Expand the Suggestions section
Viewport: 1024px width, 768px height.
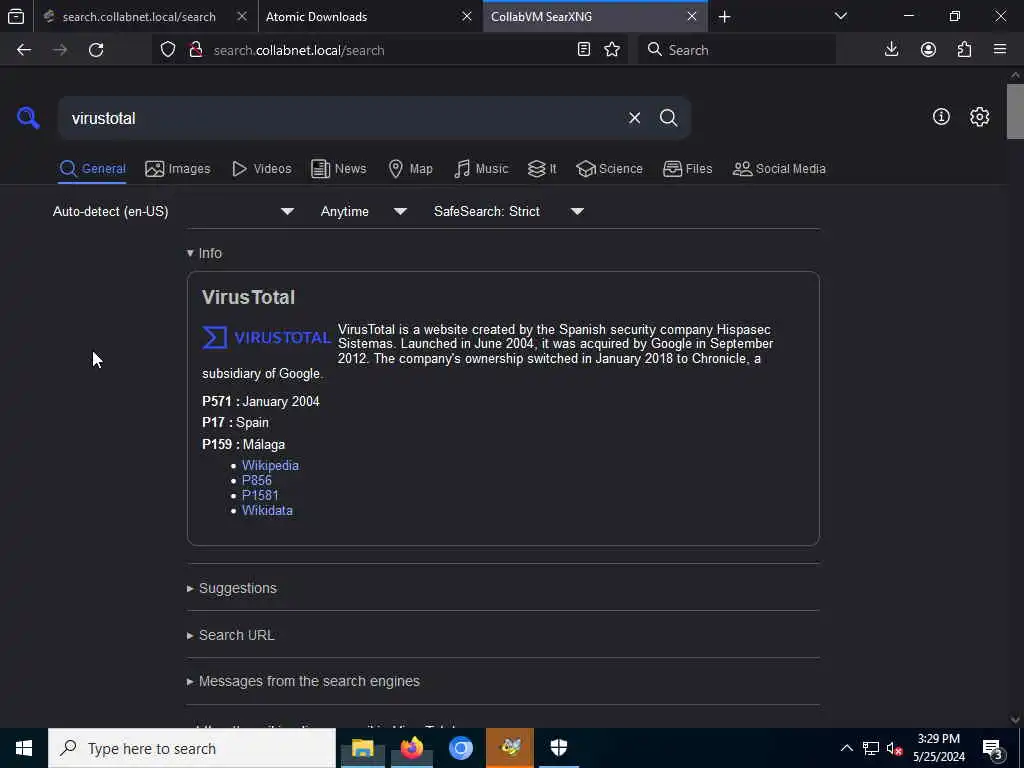pos(232,588)
